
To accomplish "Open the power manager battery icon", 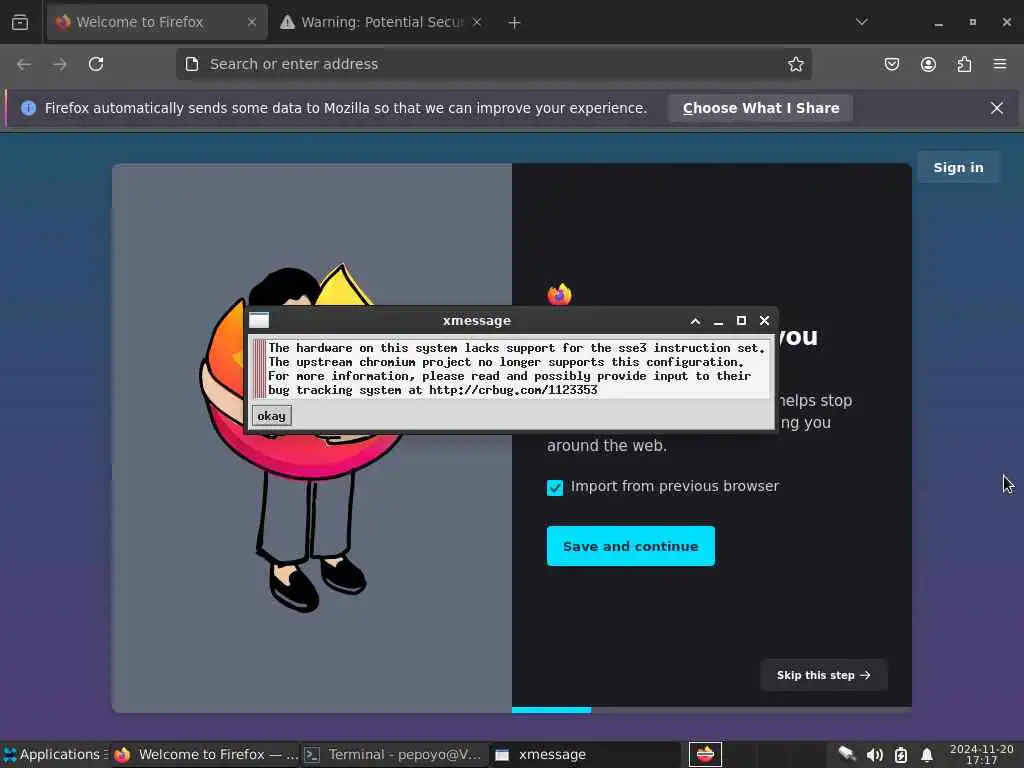I will [x=901, y=755].
